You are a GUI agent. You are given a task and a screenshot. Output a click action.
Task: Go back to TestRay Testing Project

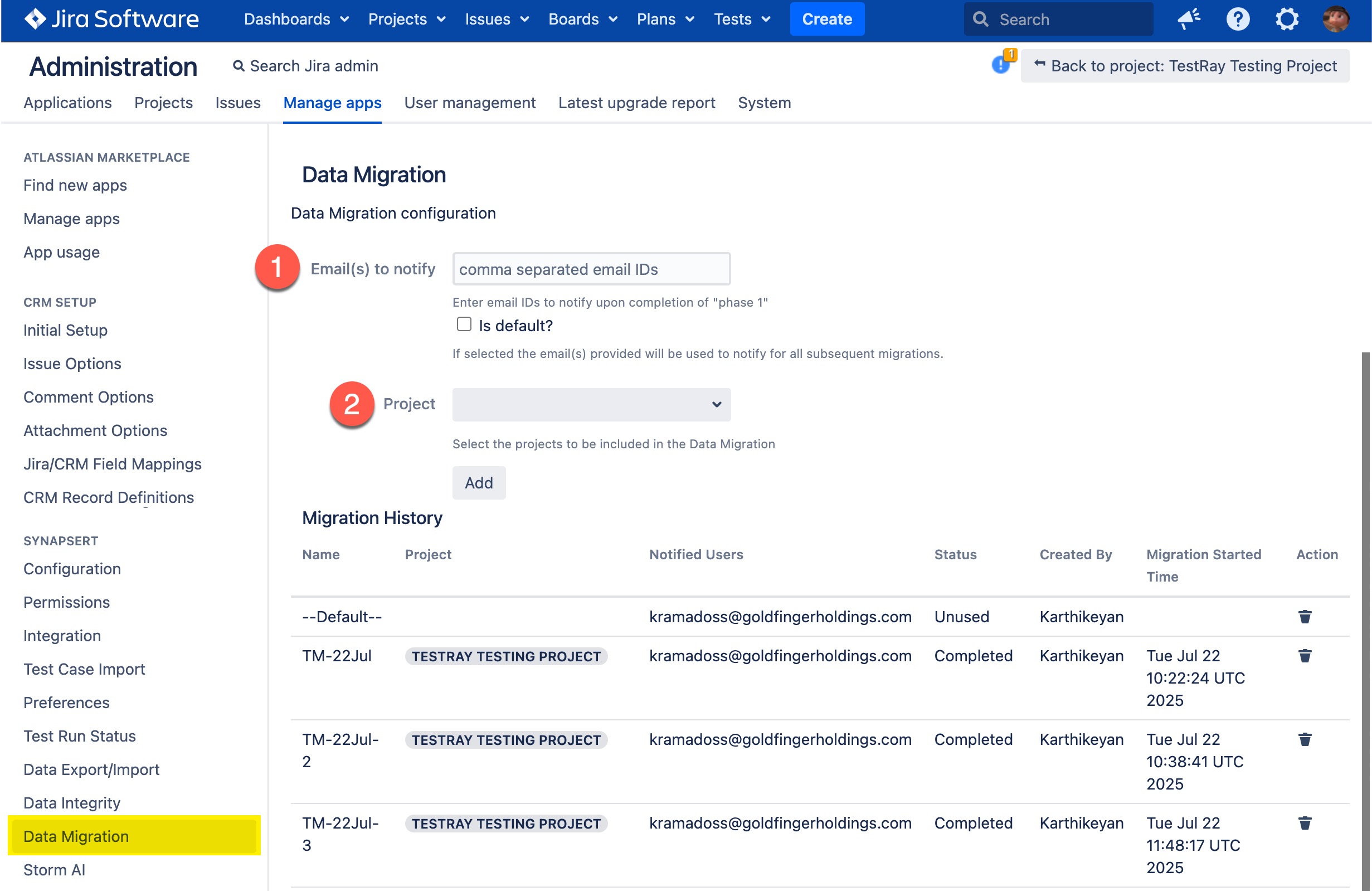(x=1185, y=66)
